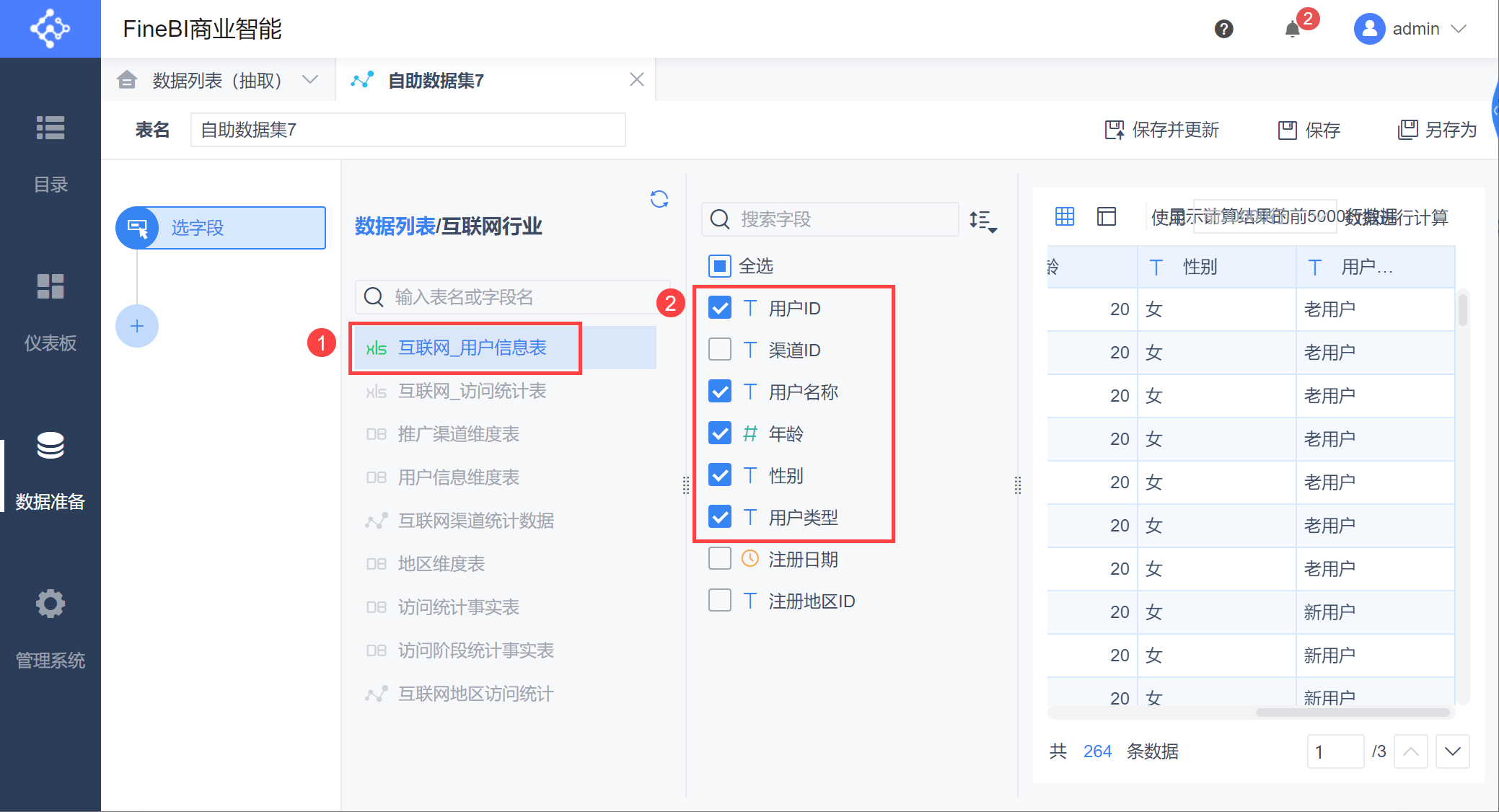
Task: Go to next page with down arrow
Action: coord(1452,751)
